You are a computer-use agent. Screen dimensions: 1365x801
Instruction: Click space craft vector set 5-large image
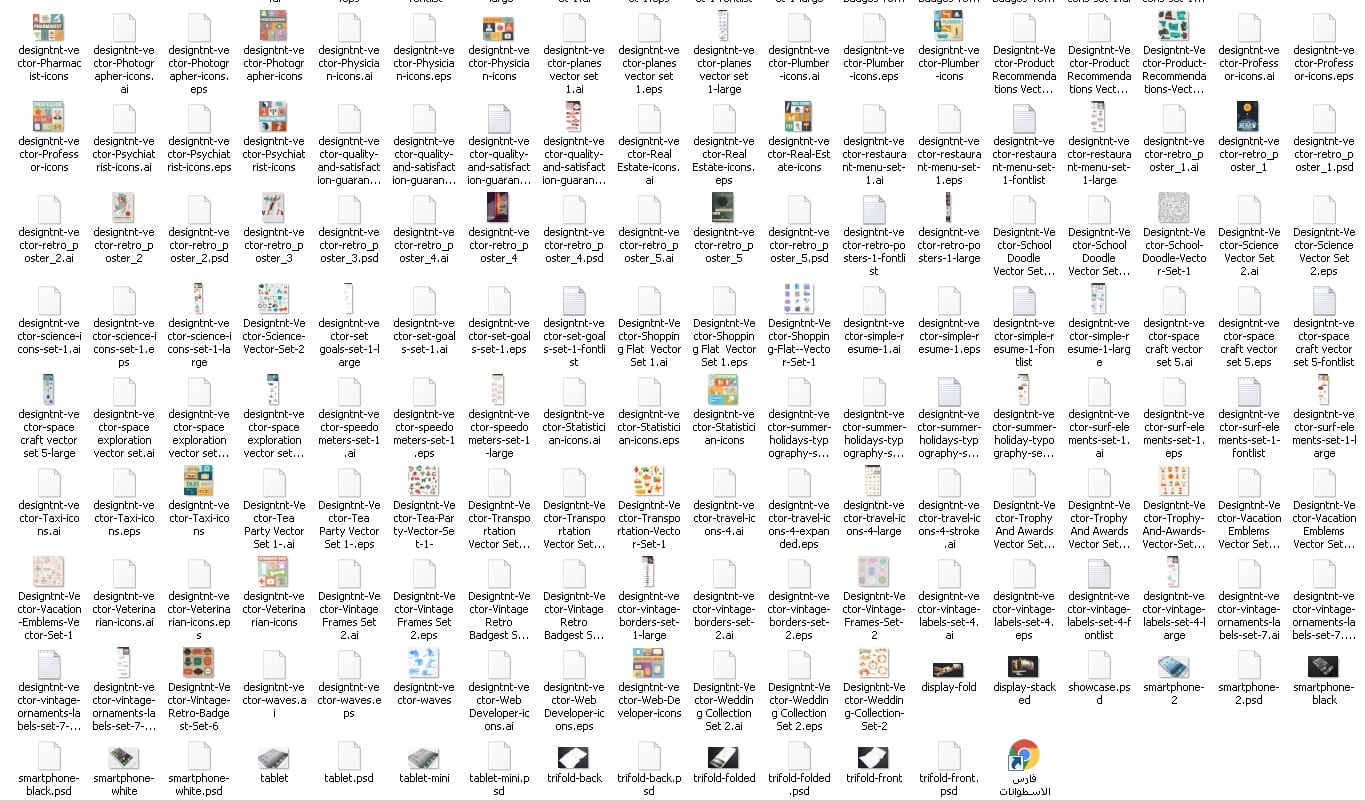(x=49, y=391)
